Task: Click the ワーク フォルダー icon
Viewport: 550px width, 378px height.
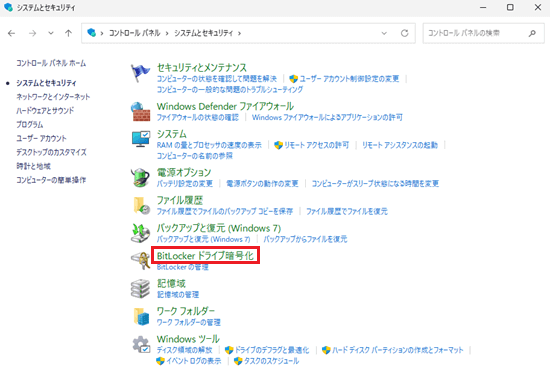Action: tap(142, 316)
